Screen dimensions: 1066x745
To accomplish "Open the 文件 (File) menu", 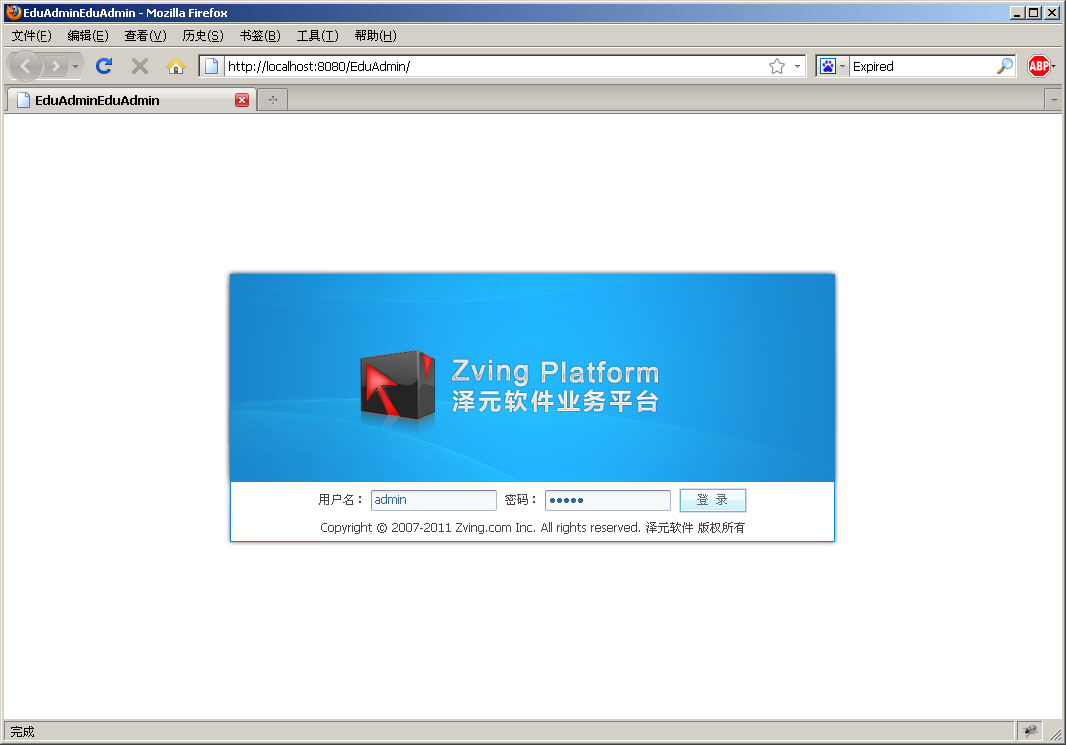I will 31,35.
